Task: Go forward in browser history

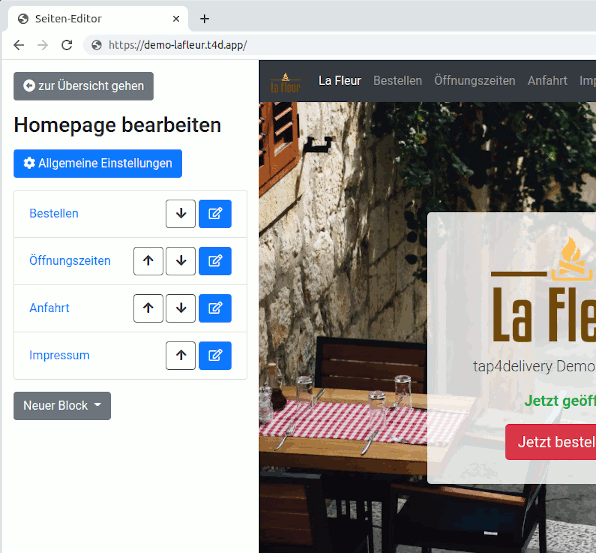Action: (43, 45)
